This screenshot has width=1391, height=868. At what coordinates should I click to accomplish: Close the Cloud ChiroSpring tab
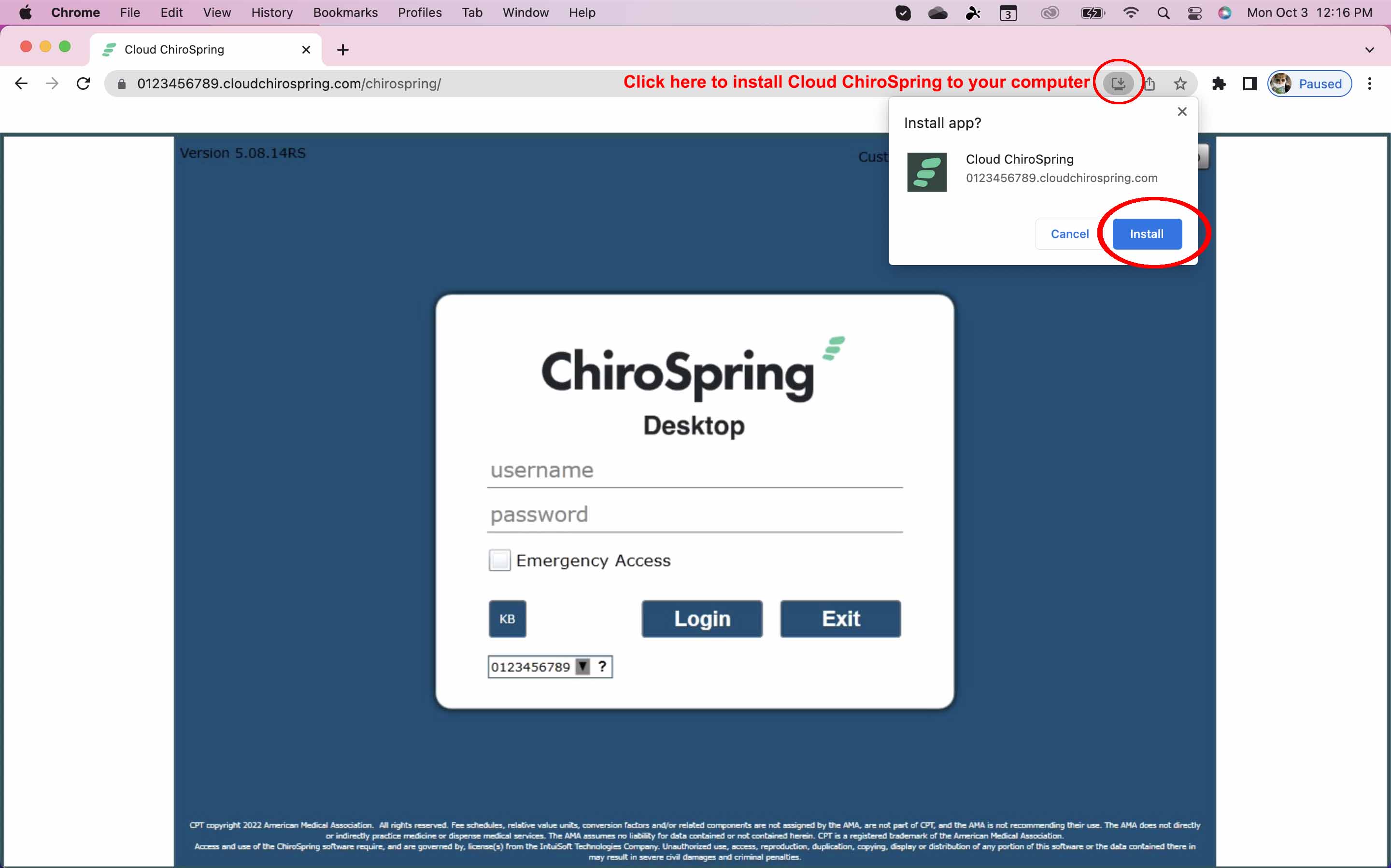coord(306,50)
